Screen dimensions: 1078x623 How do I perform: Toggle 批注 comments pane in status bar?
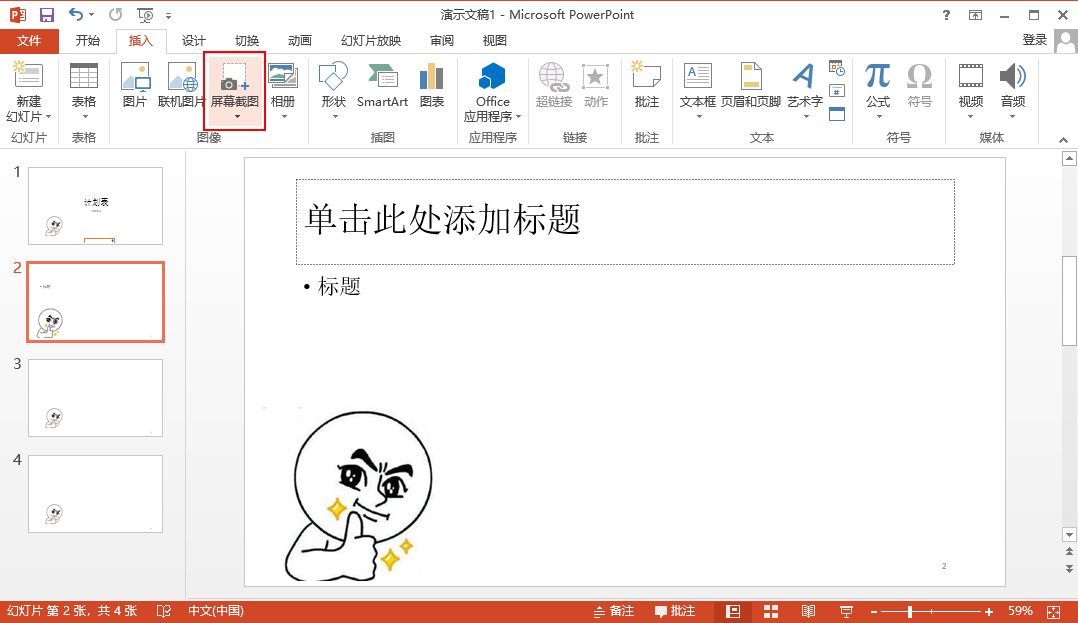click(675, 611)
